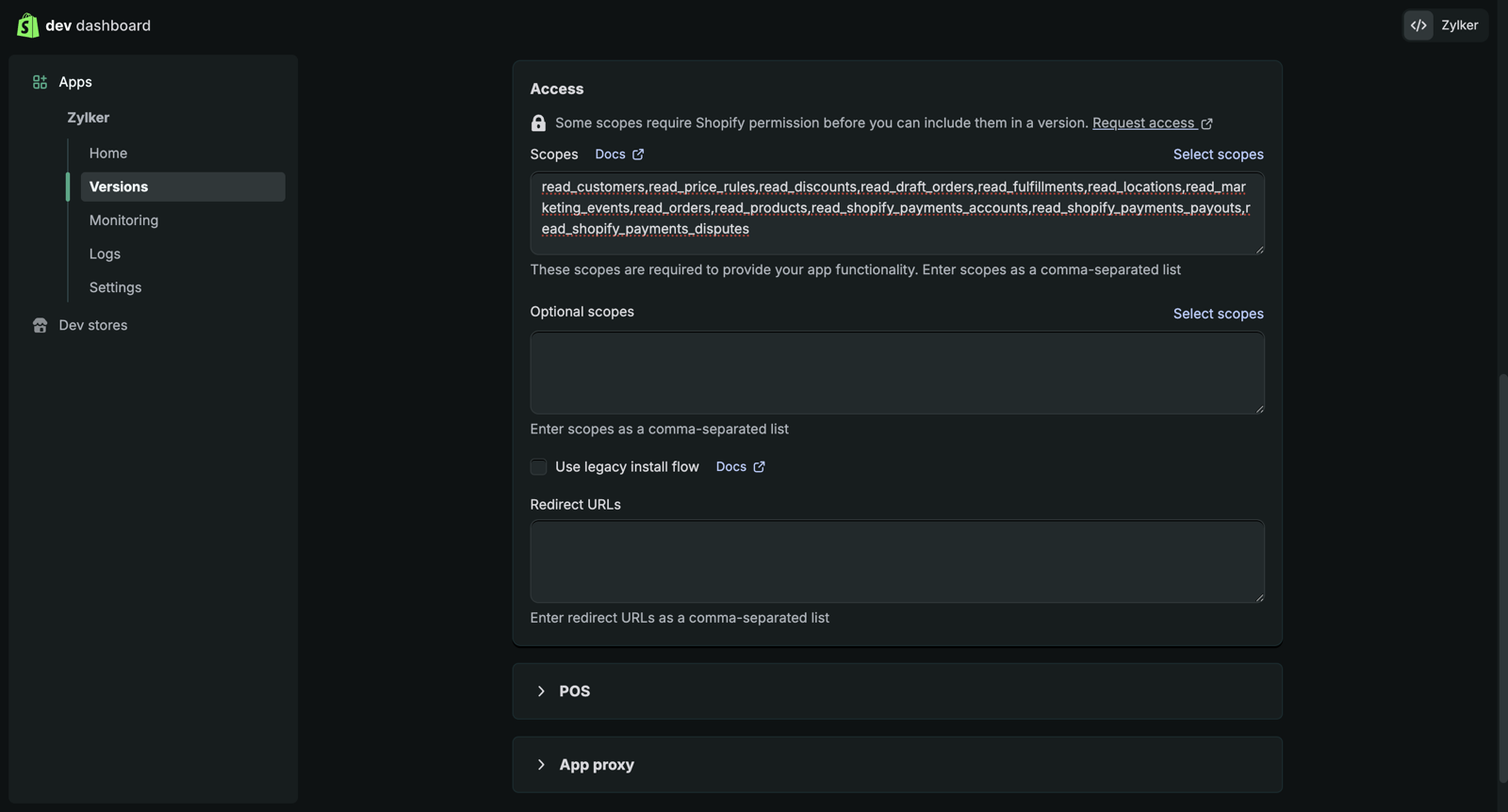Follow the Request access link
The width and height of the screenshot is (1508, 812).
(1142, 123)
